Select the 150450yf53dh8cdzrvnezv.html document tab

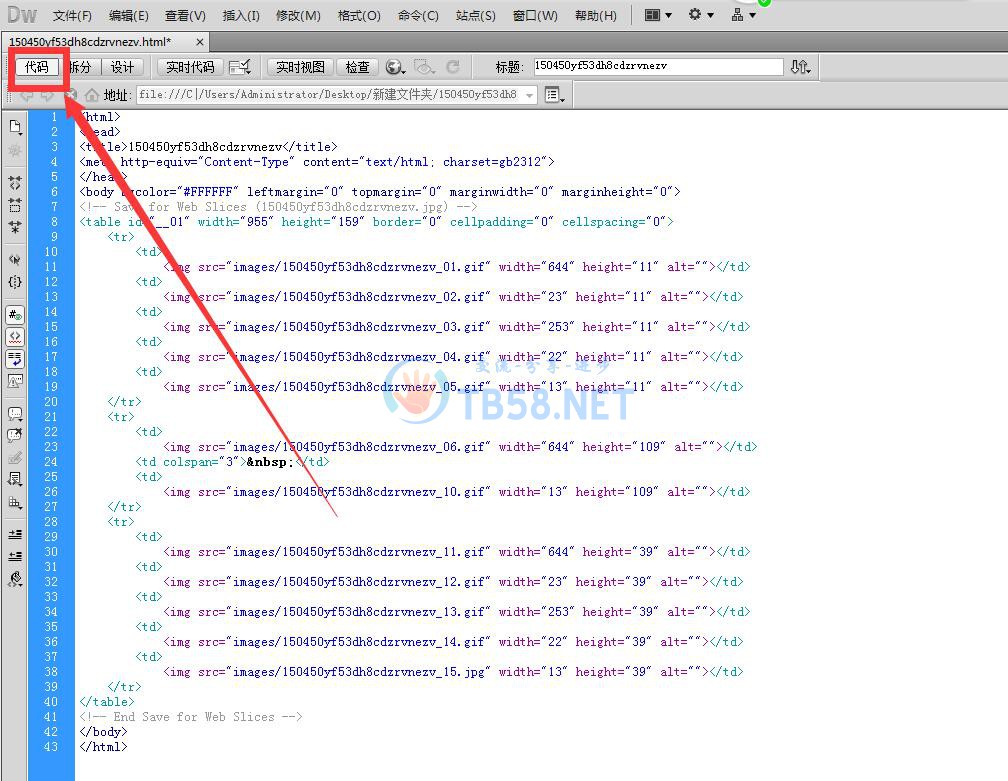tap(90, 42)
